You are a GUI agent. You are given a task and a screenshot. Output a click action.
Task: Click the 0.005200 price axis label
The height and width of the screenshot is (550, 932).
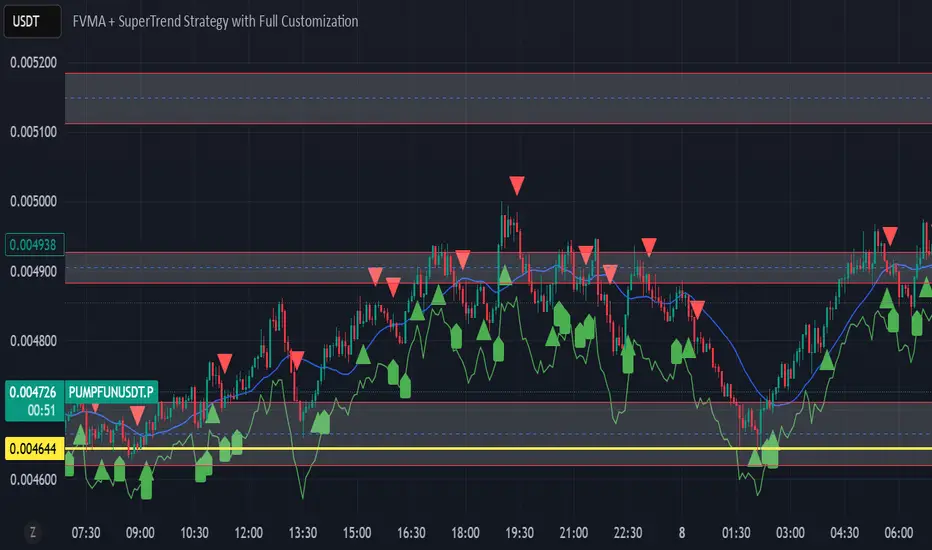tap(33, 62)
